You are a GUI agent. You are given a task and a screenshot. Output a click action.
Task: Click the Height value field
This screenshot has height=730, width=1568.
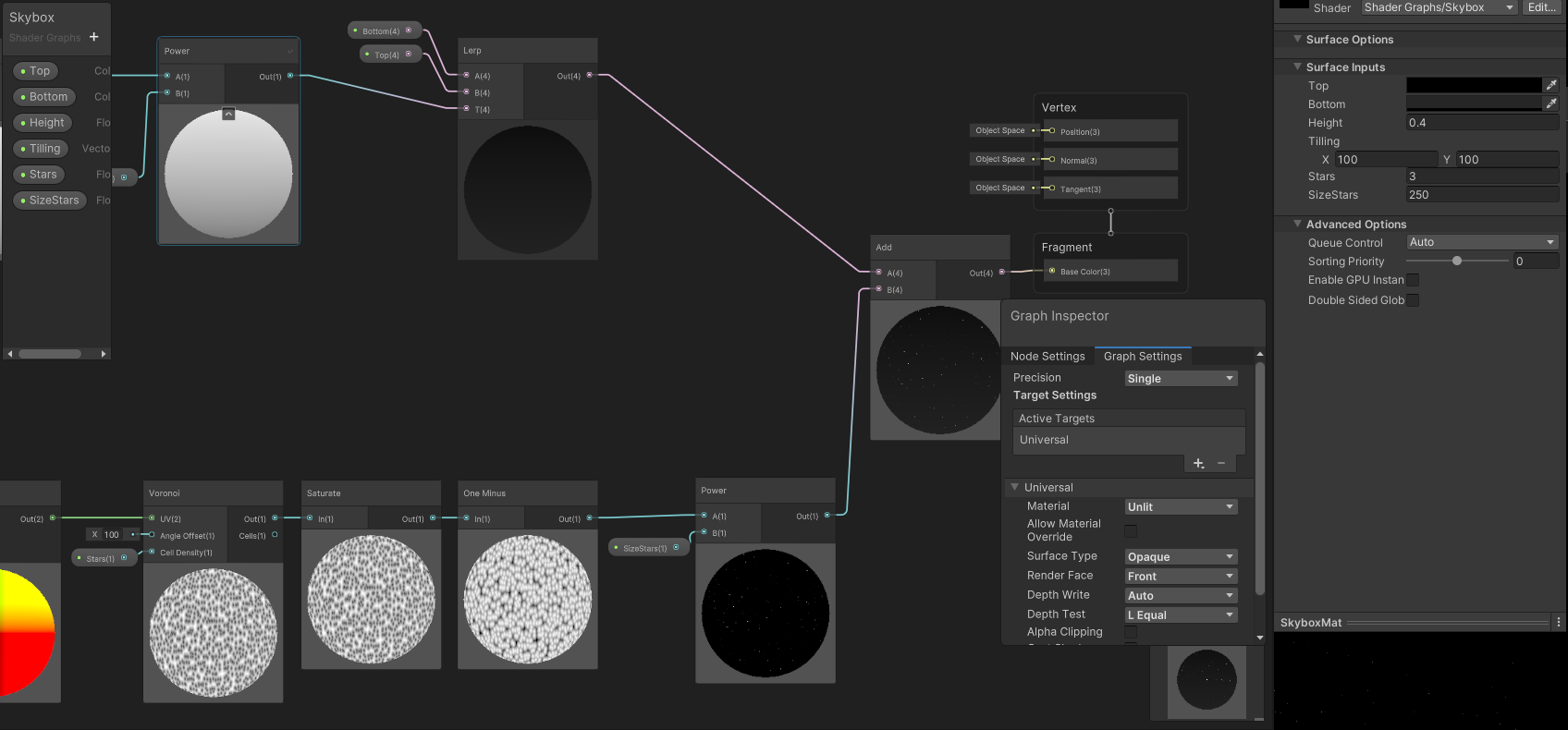point(1483,123)
